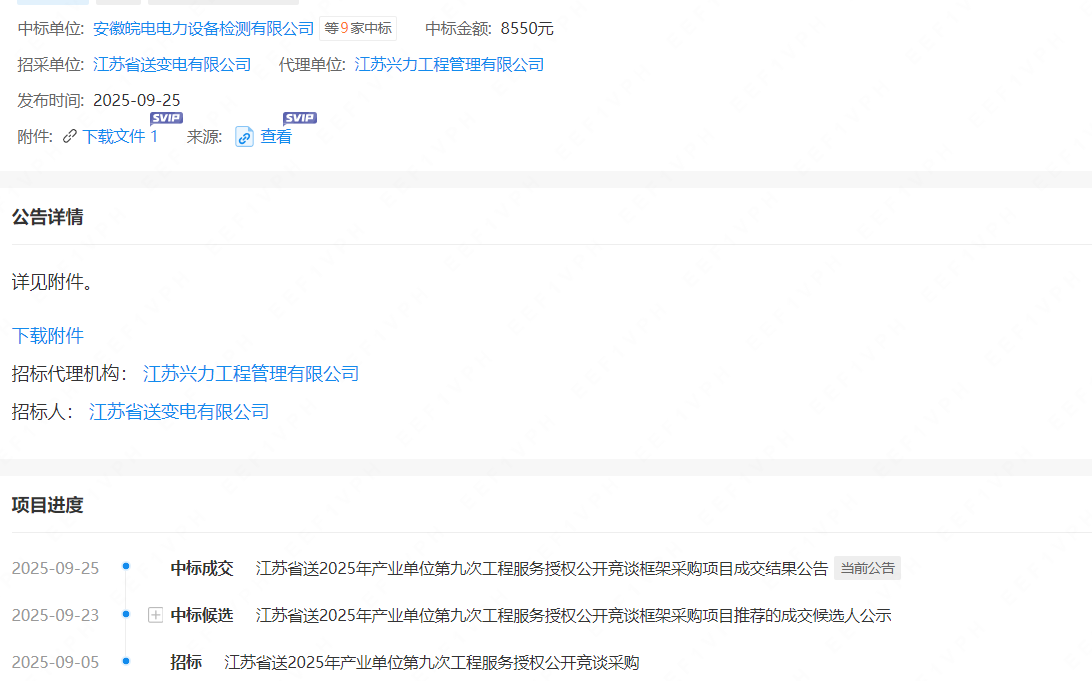1092x681 pixels.
Task: Click timeline dot for 2025-09-25
Action: click(x=126, y=566)
